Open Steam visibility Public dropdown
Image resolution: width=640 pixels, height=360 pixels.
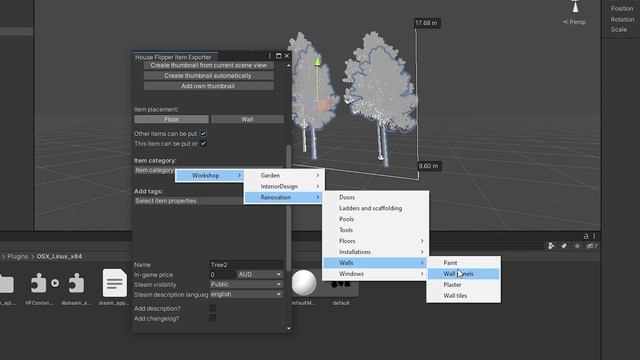pos(246,284)
